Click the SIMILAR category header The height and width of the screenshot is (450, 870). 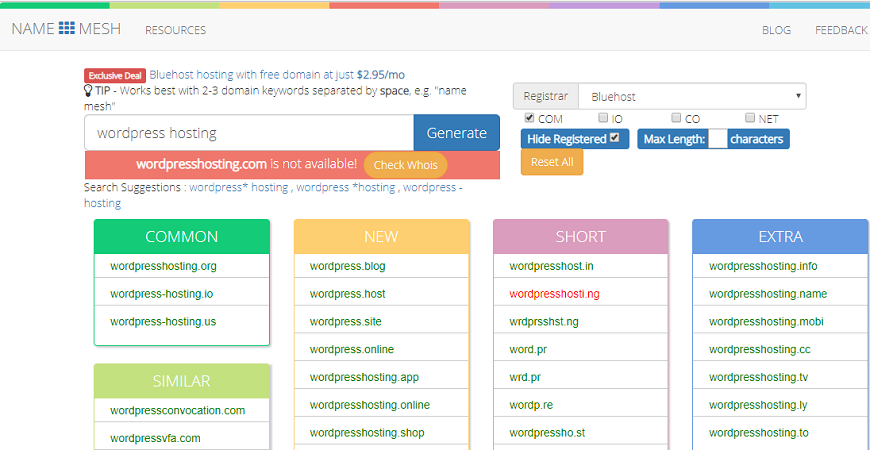coord(181,381)
